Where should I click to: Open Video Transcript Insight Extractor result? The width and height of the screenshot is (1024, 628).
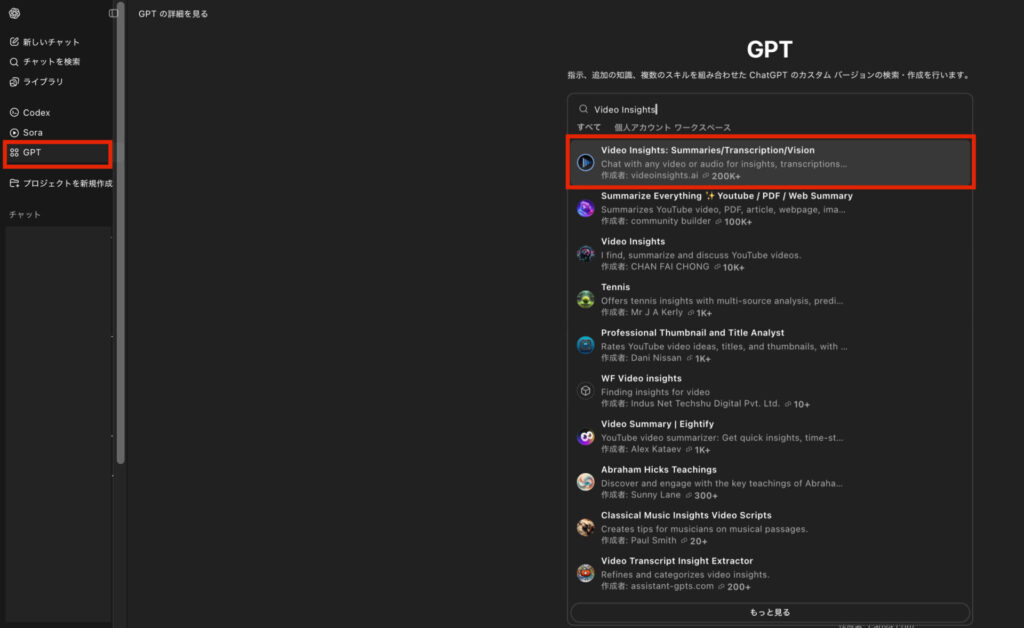coord(771,573)
